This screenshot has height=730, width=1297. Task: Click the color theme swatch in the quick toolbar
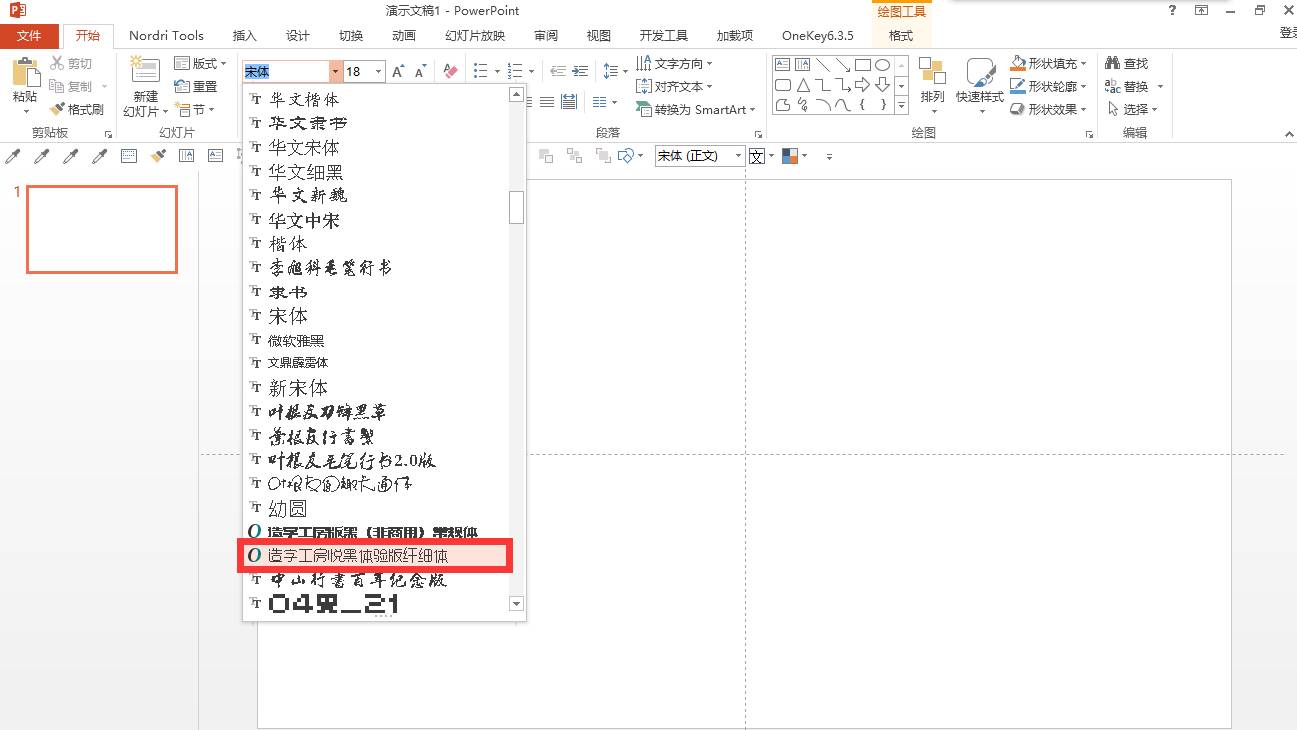(789, 156)
